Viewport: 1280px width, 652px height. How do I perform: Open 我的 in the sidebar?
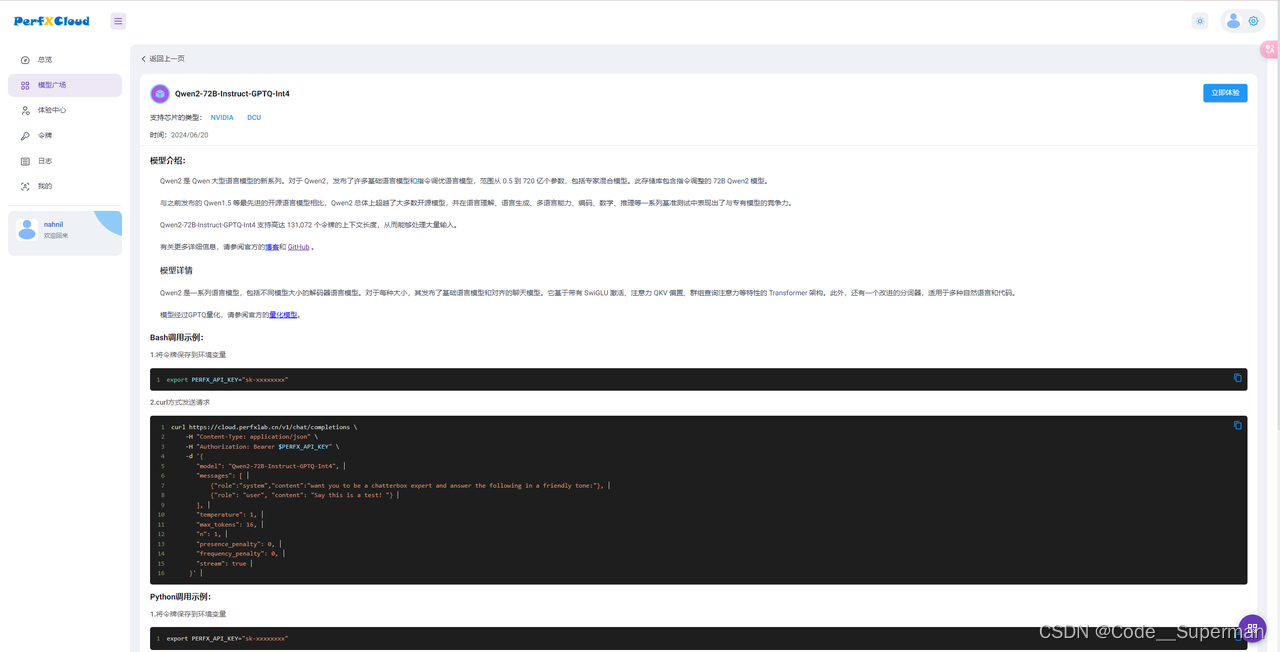(x=65, y=186)
